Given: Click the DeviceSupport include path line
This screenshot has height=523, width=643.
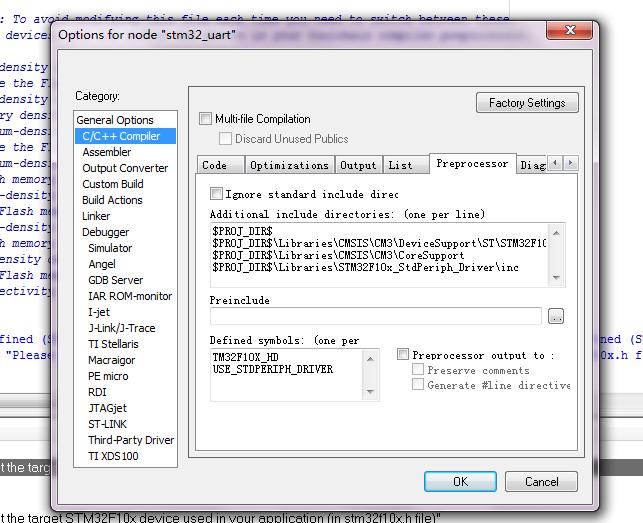Looking at the screenshot, I should pos(379,244).
